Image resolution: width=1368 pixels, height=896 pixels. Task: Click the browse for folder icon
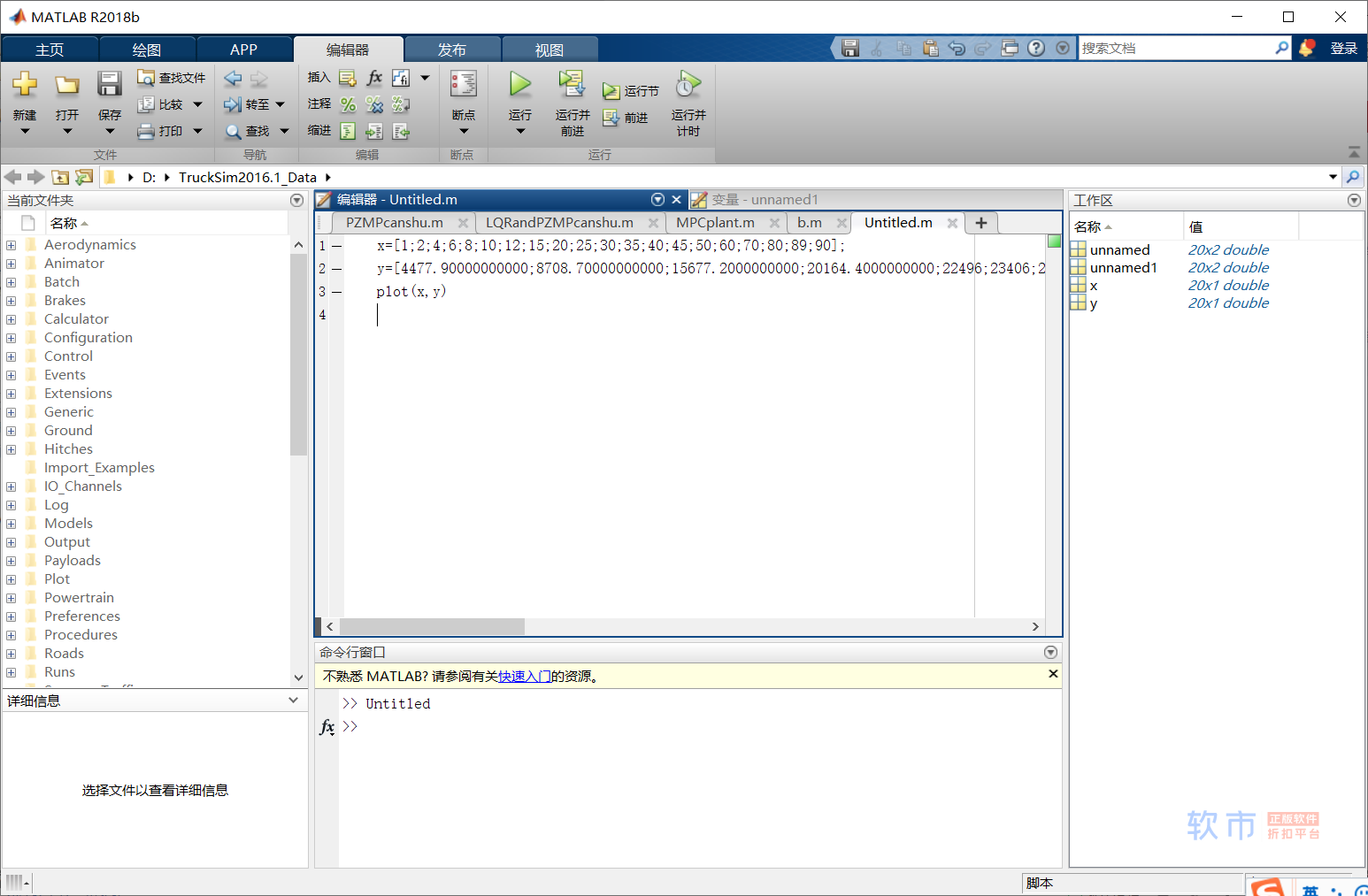coord(84,177)
